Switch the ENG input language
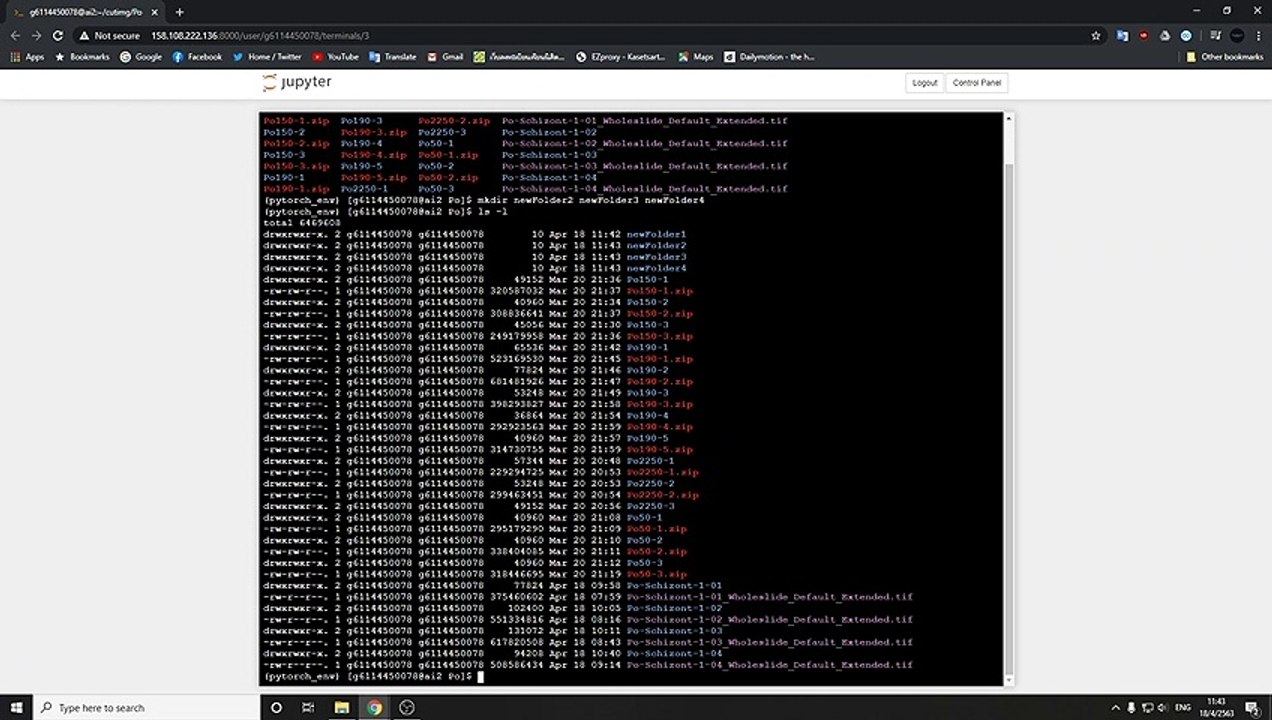This screenshot has height=720, width=1272. 1181,707
